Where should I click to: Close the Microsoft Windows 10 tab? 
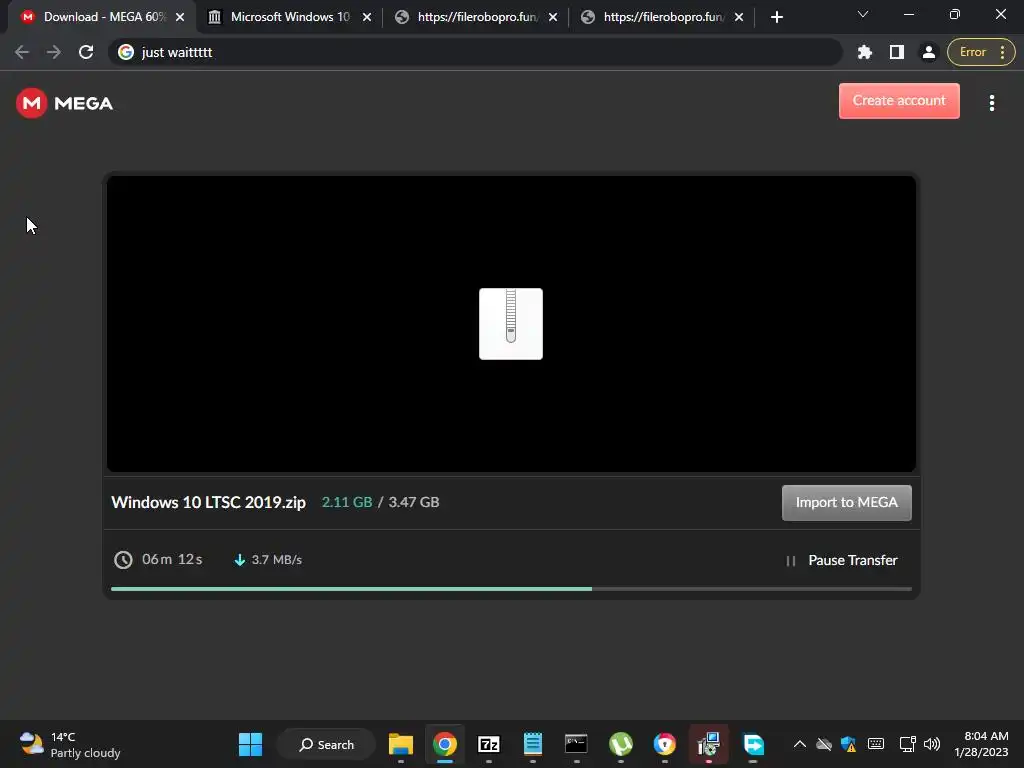tap(367, 17)
